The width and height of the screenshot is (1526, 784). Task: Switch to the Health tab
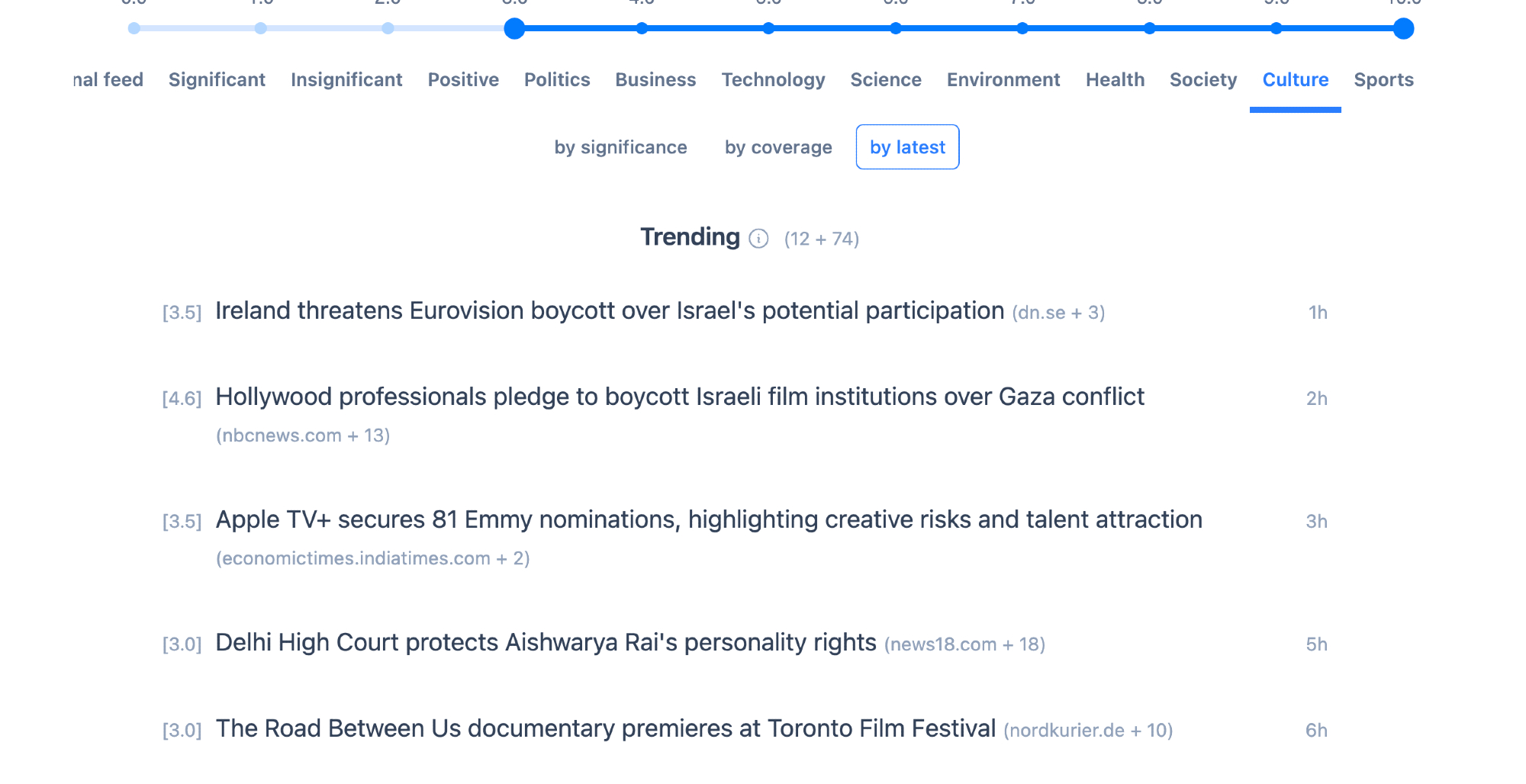point(1115,80)
